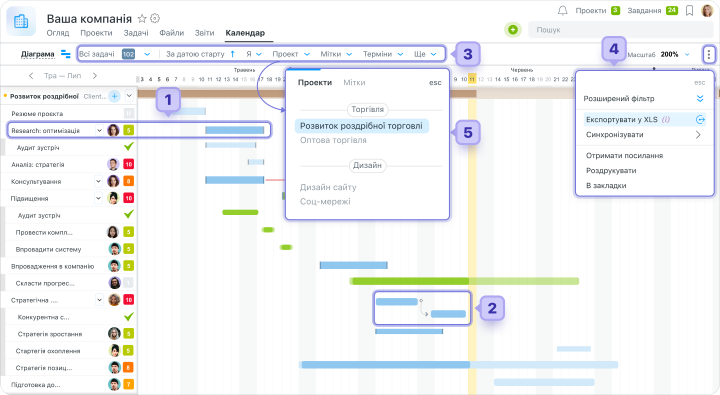The width and height of the screenshot is (720, 395).
Task: Toggle the checkmark on first Аудит зустріч
Action: 129,147
